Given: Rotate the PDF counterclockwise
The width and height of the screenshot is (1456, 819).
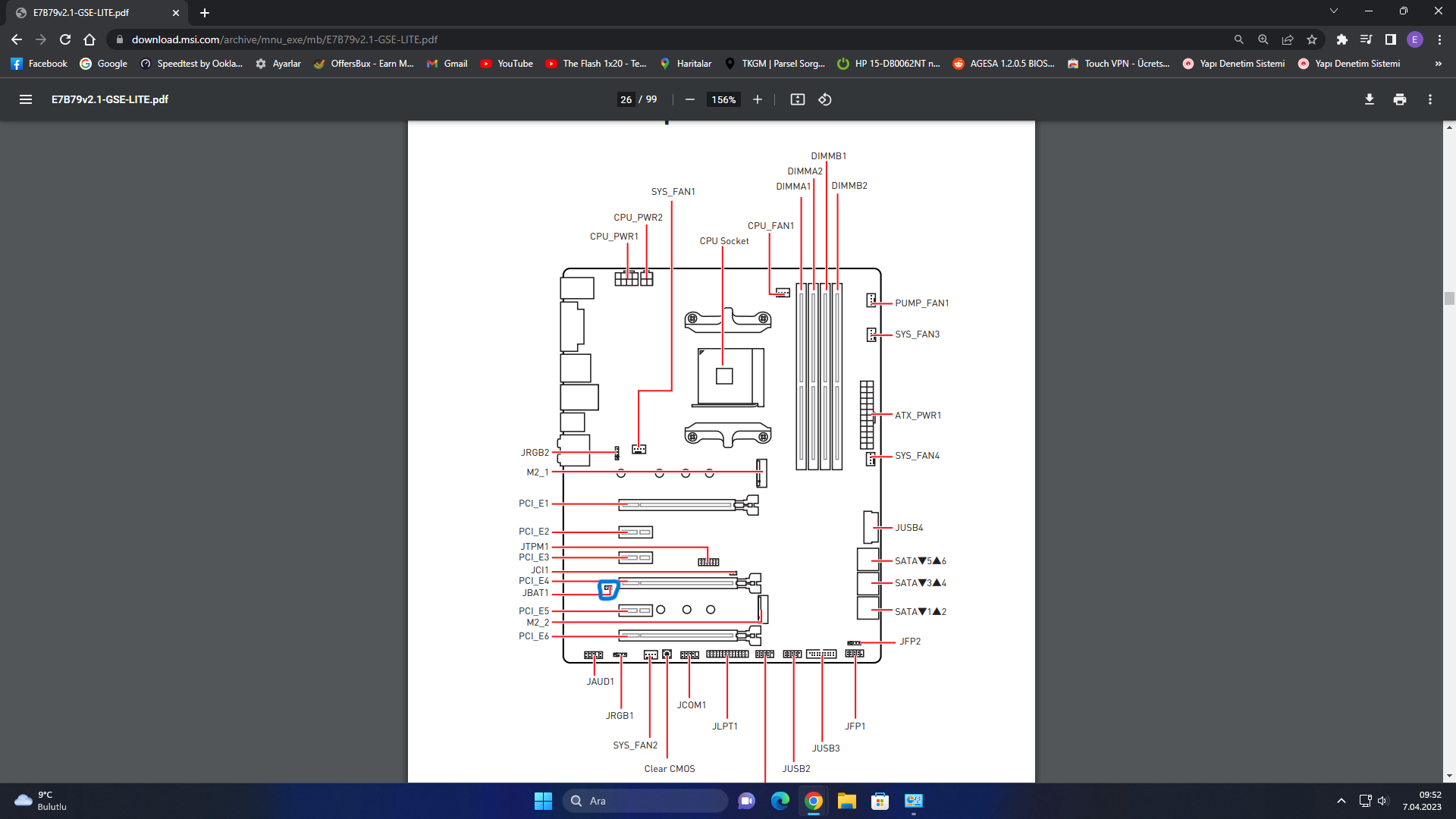Looking at the screenshot, I should pos(825,99).
